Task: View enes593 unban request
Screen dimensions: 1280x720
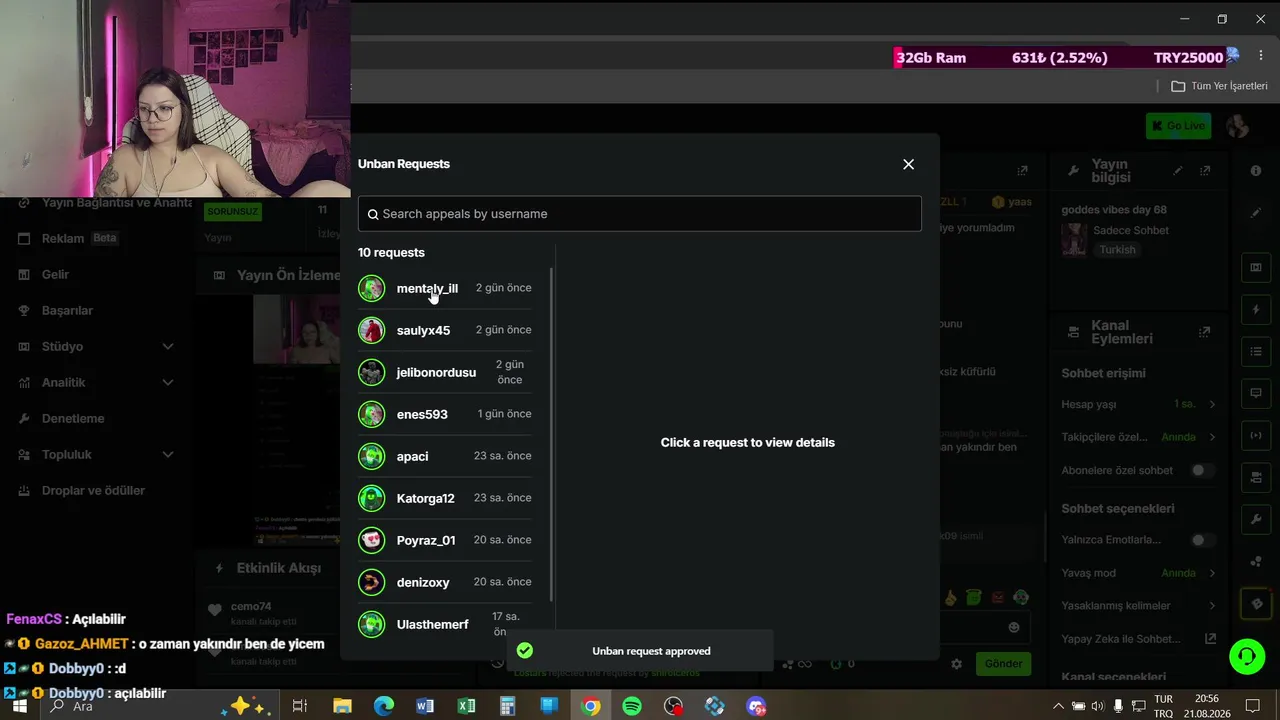Action: [445, 414]
